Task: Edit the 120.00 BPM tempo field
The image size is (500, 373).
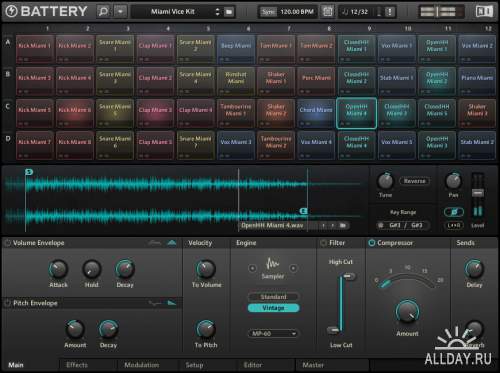Action: pos(297,12)
